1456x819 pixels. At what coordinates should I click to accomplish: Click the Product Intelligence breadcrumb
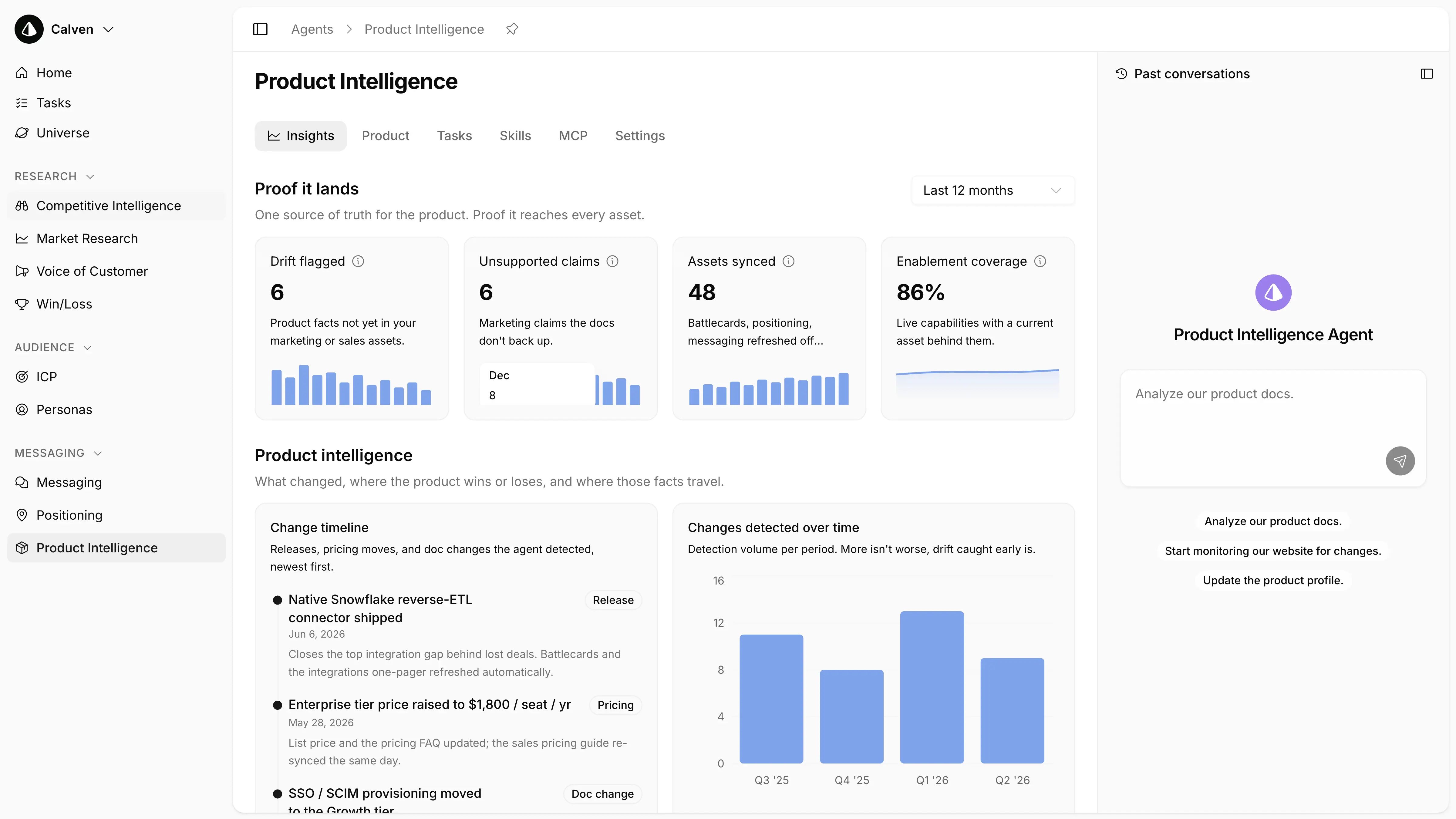pyautogui.click(x=424, y=29)
